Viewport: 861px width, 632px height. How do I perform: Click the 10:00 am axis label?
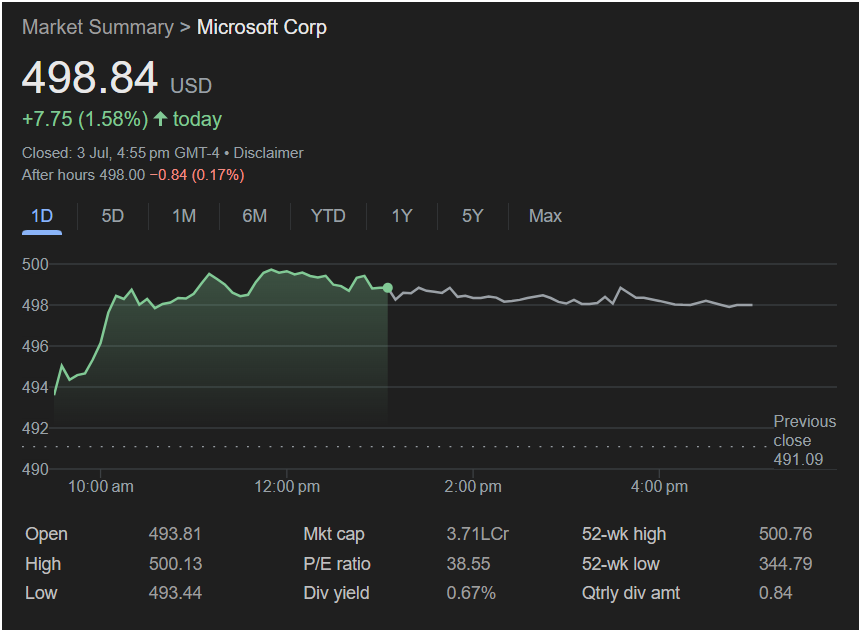100,486
